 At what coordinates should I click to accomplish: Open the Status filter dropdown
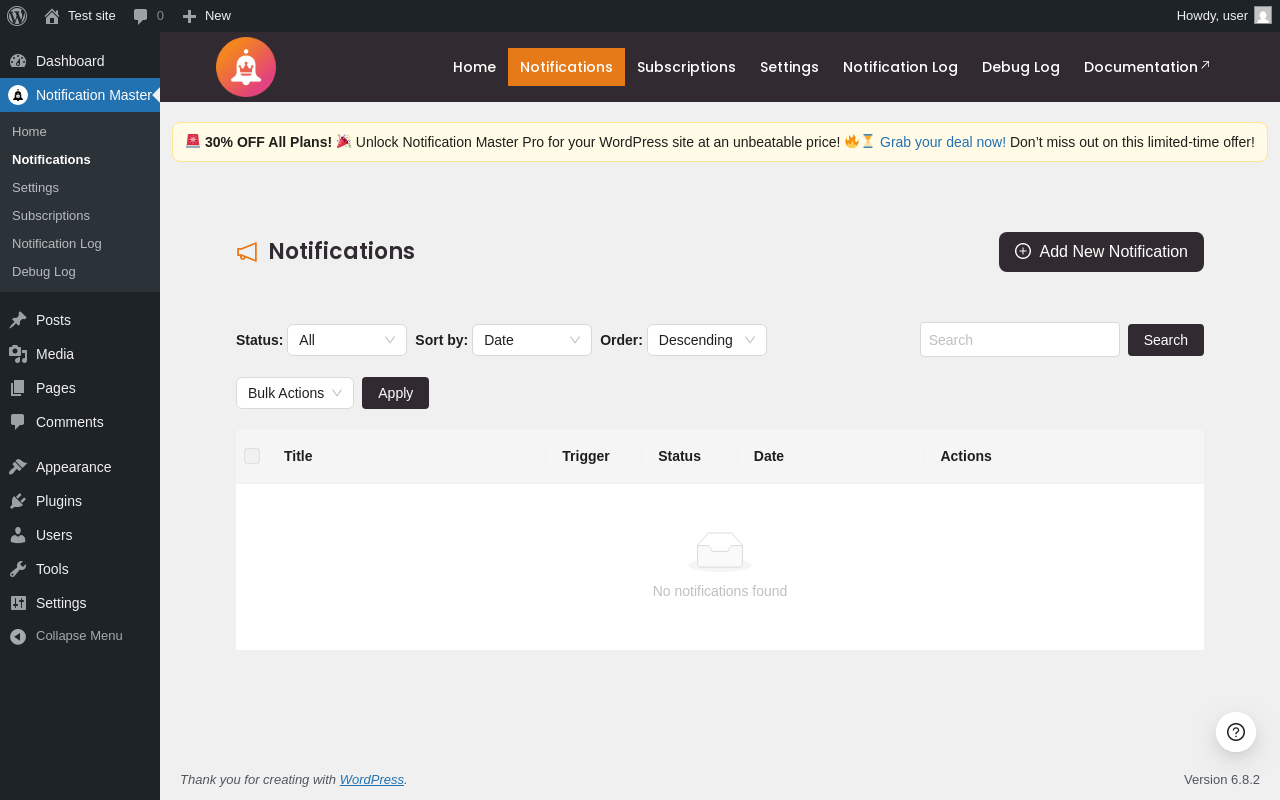(x=347, y=340)
